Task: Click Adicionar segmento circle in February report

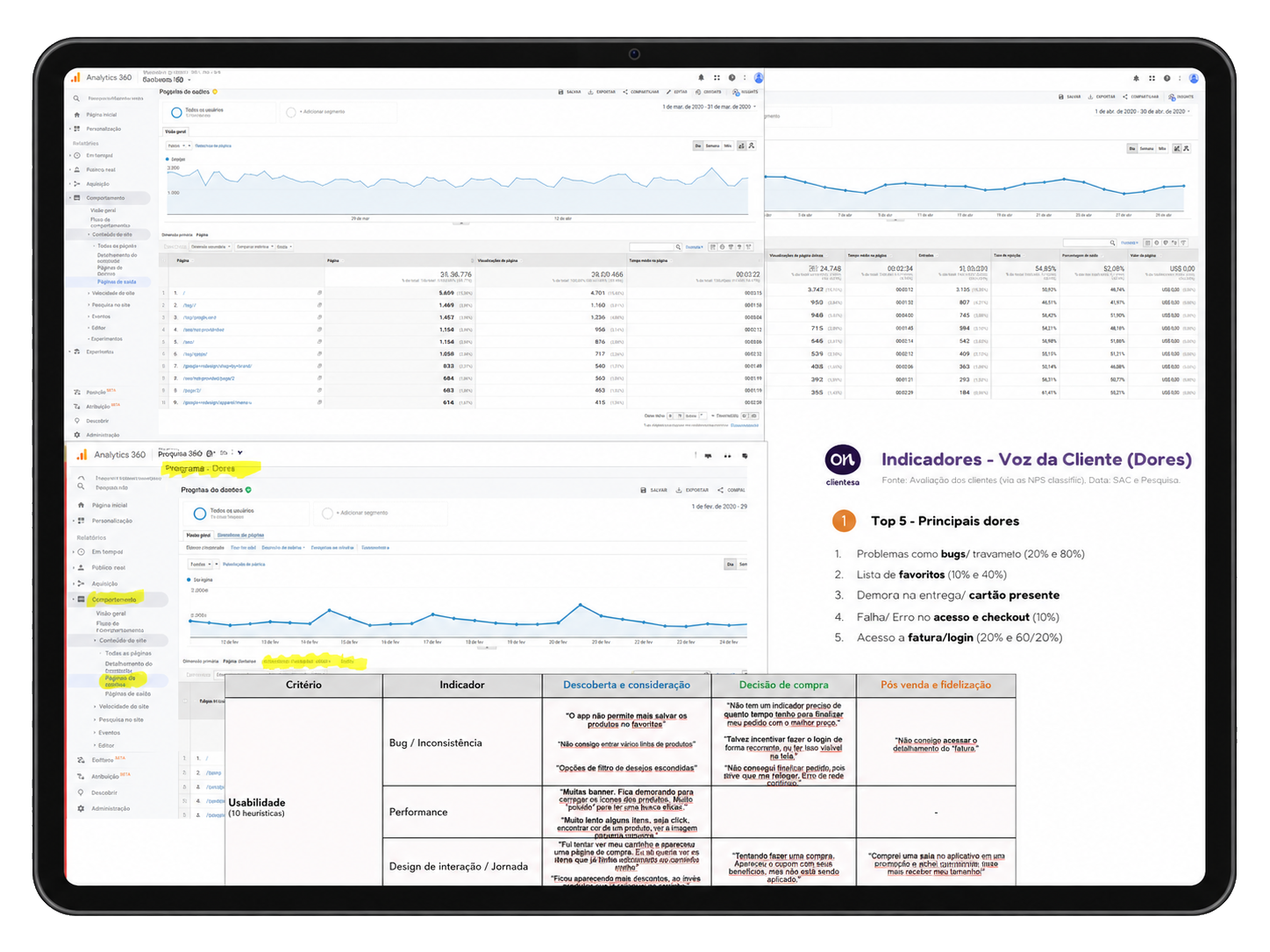Action: pyautogui.click(x=327, y=513)
